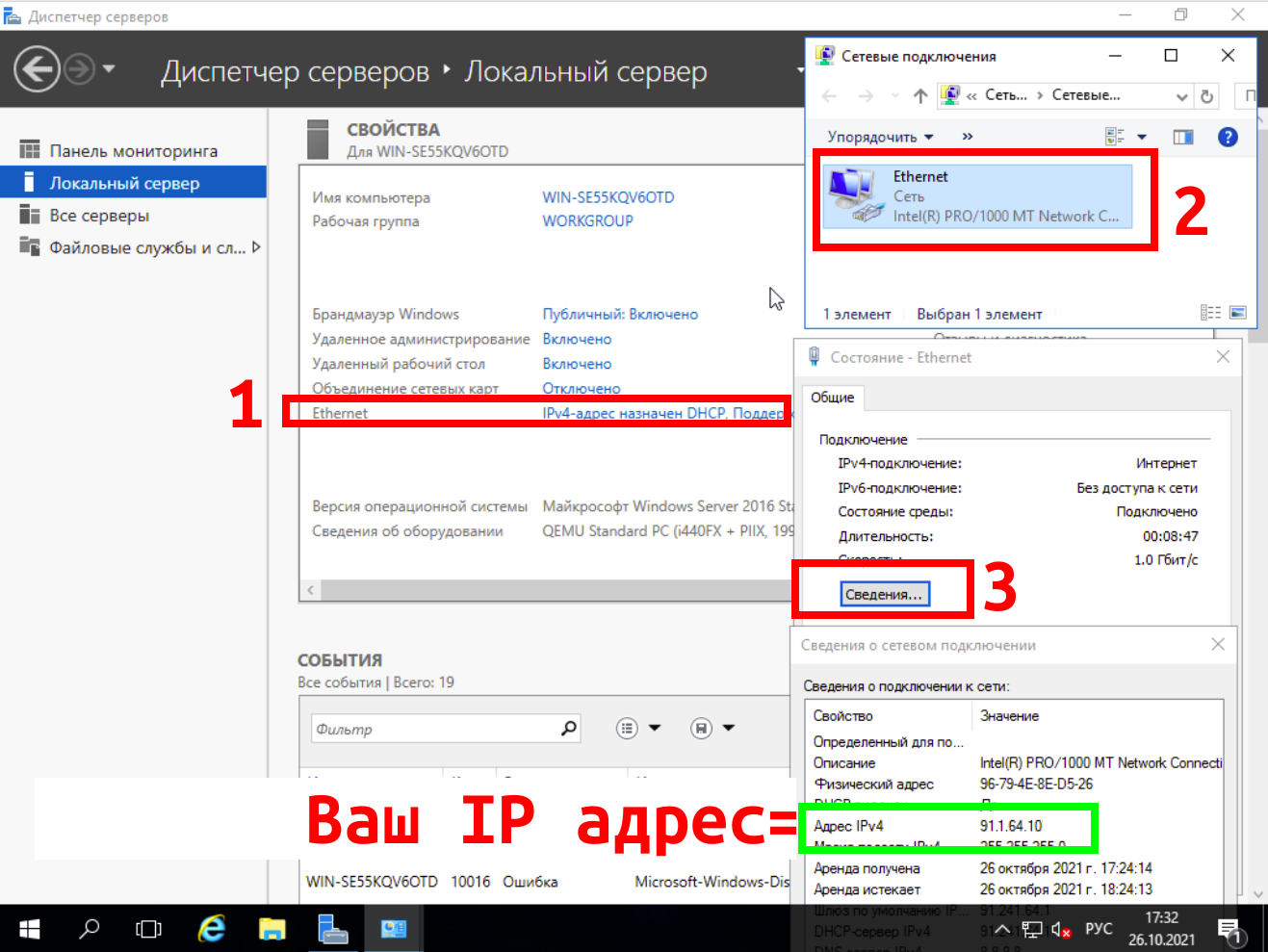Image resolution: width=1268 pixels, height=952 pixels.
Task: Select 'Локальный сервер' in the sidebar
Action: tap(133, 183)
